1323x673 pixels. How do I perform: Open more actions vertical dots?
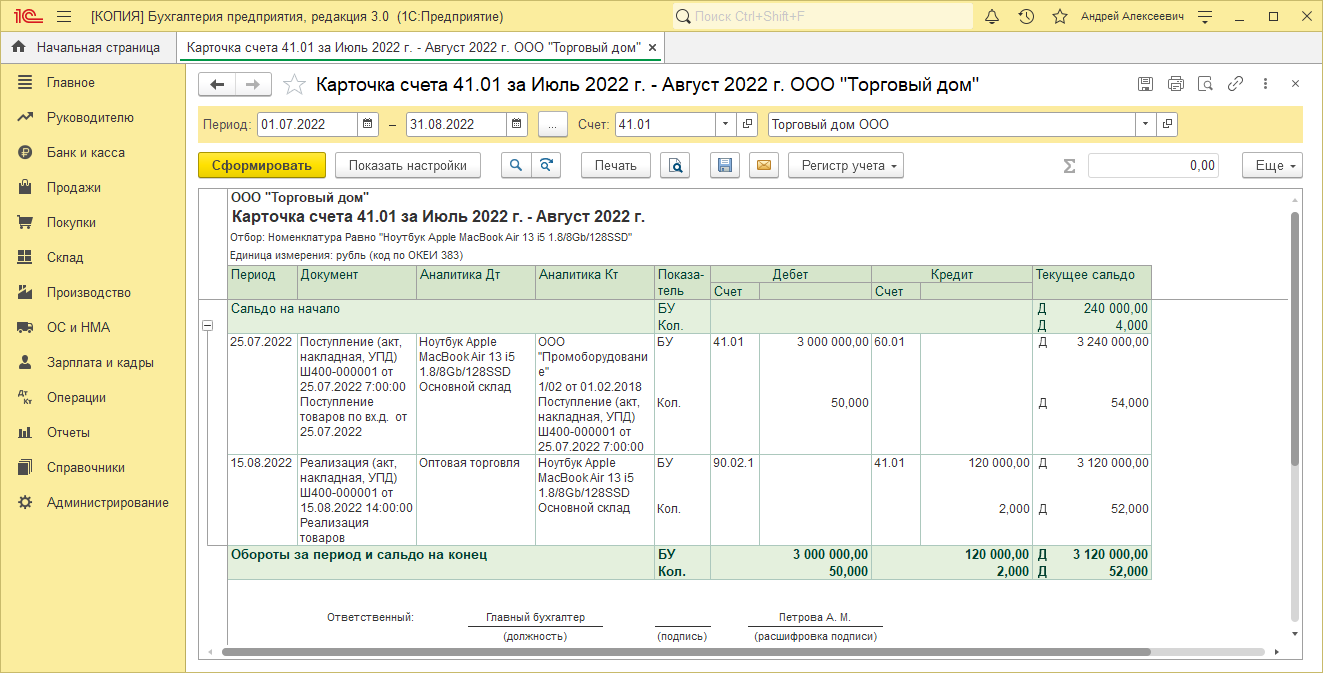pos(1265,84)
